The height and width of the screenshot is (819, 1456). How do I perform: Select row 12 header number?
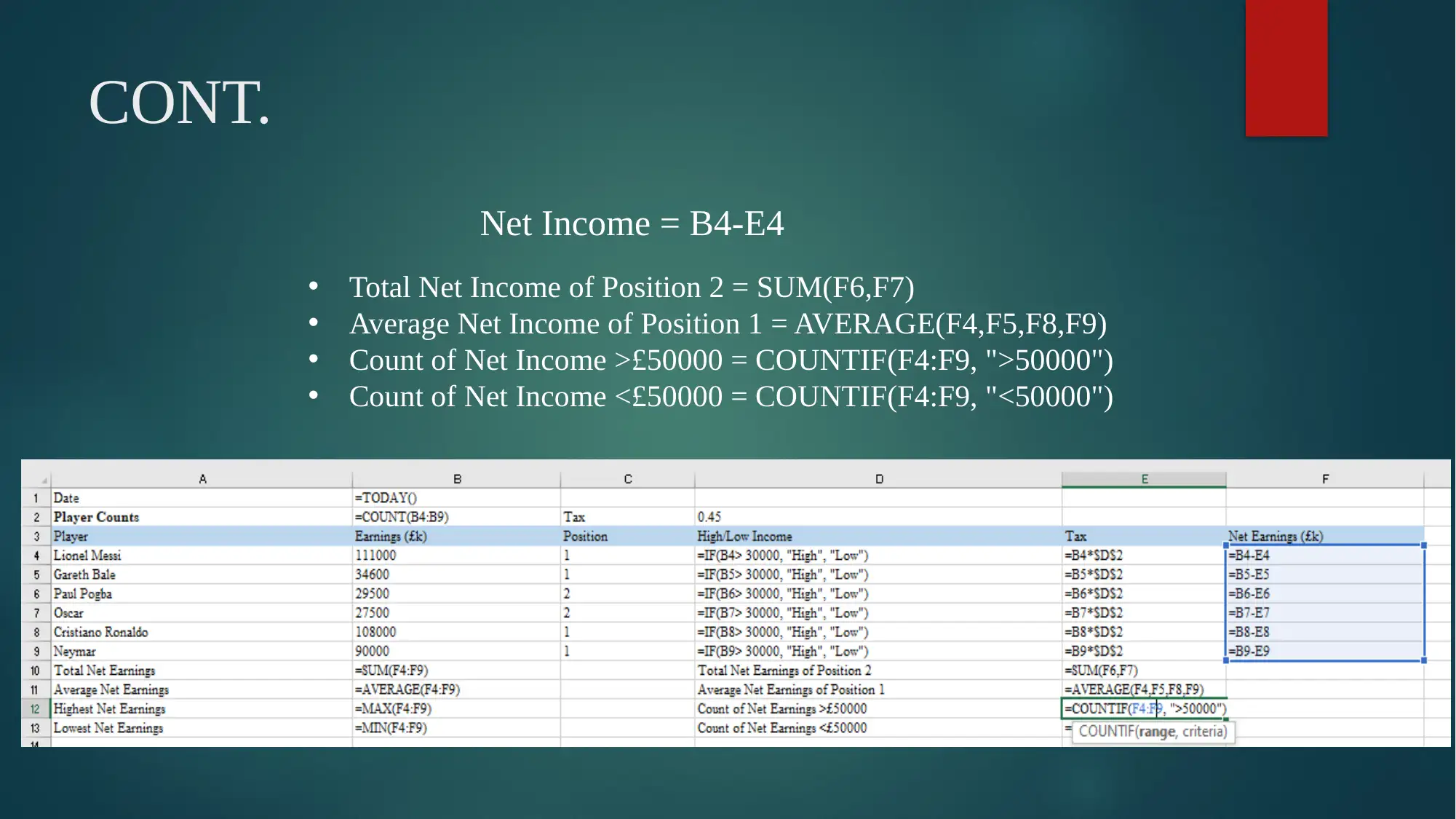tap(36, 709)
